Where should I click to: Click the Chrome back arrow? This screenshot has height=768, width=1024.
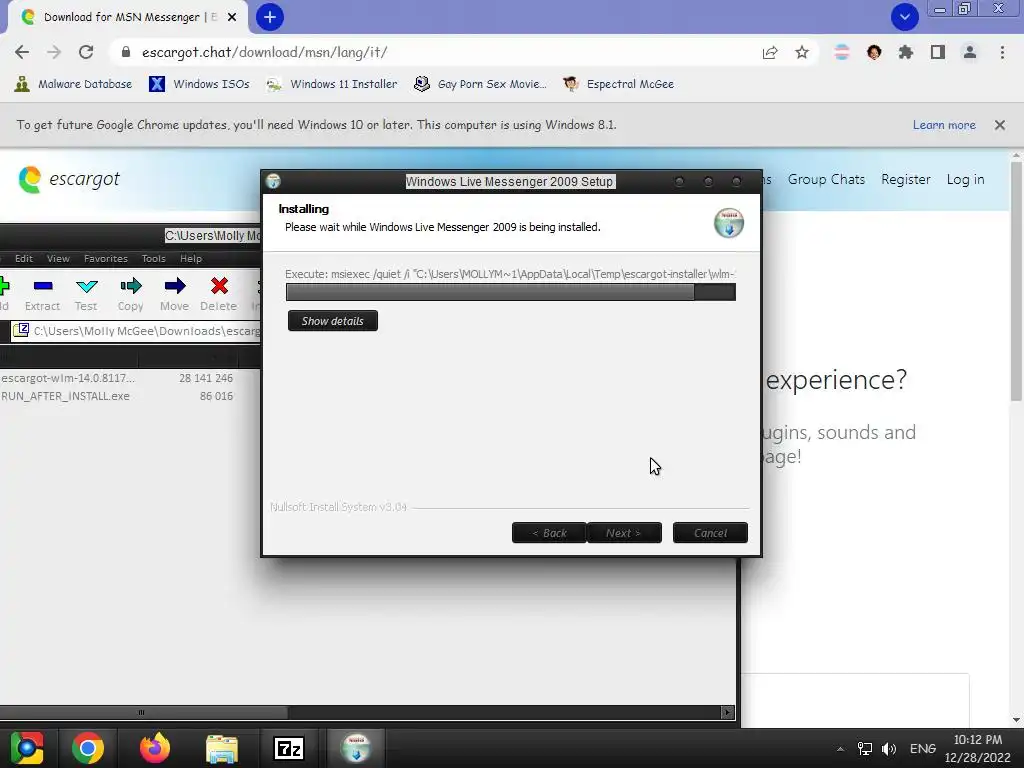pyautogui.click(x=22, y=52)
